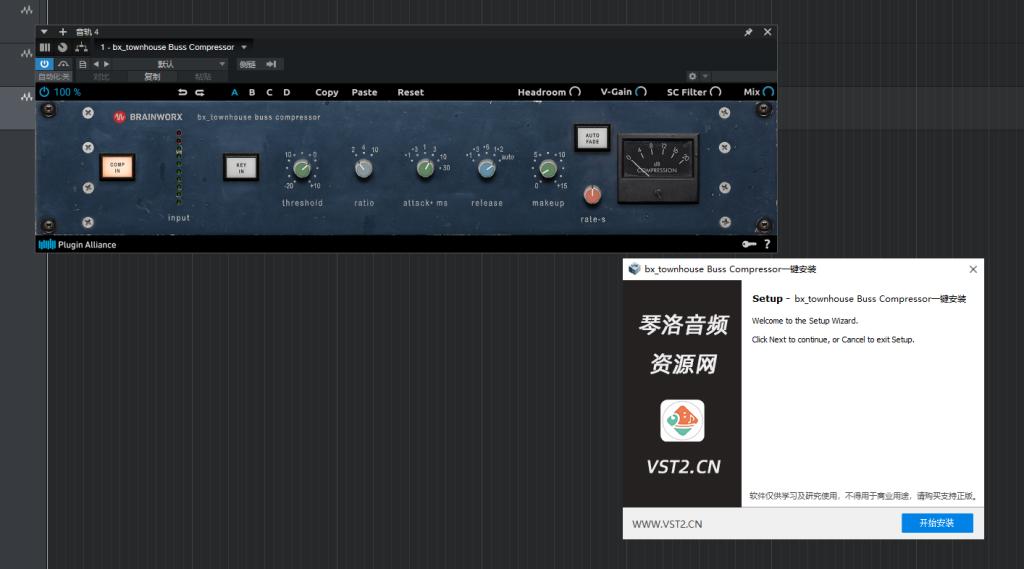1024x569 pixels.
Task: Click the automation arc icon
Action: [63, 64]
